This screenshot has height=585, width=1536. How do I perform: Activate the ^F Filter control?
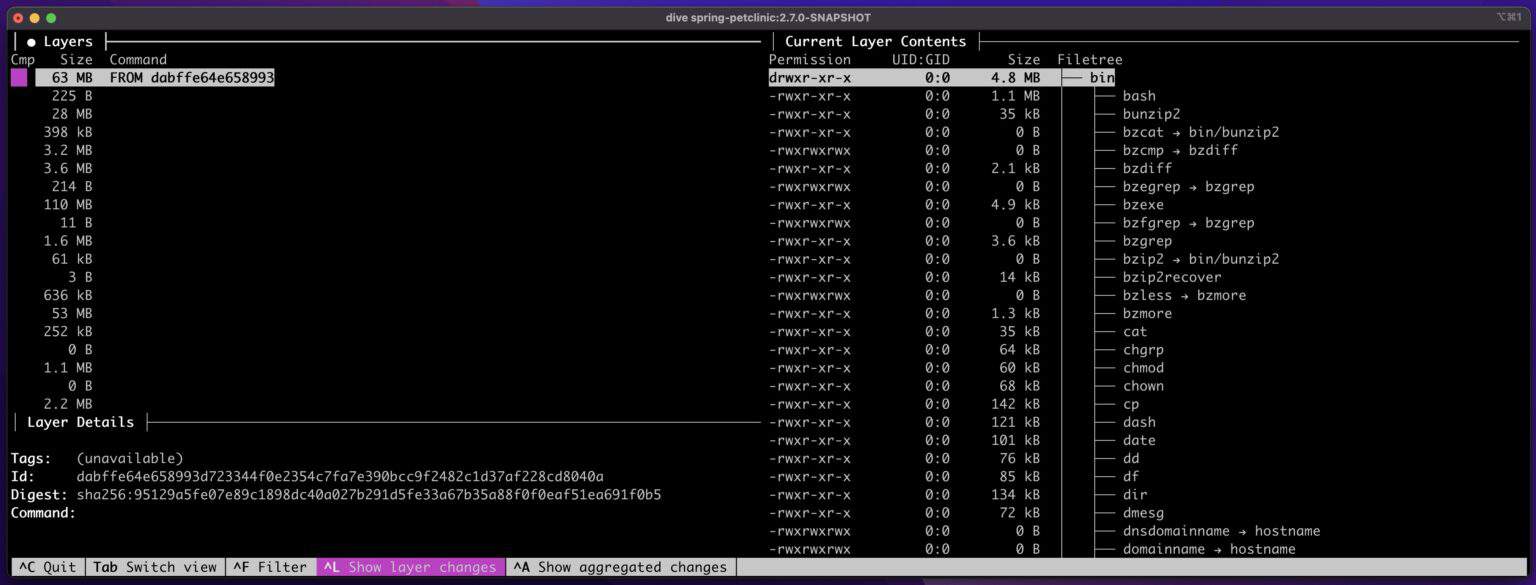269,567
